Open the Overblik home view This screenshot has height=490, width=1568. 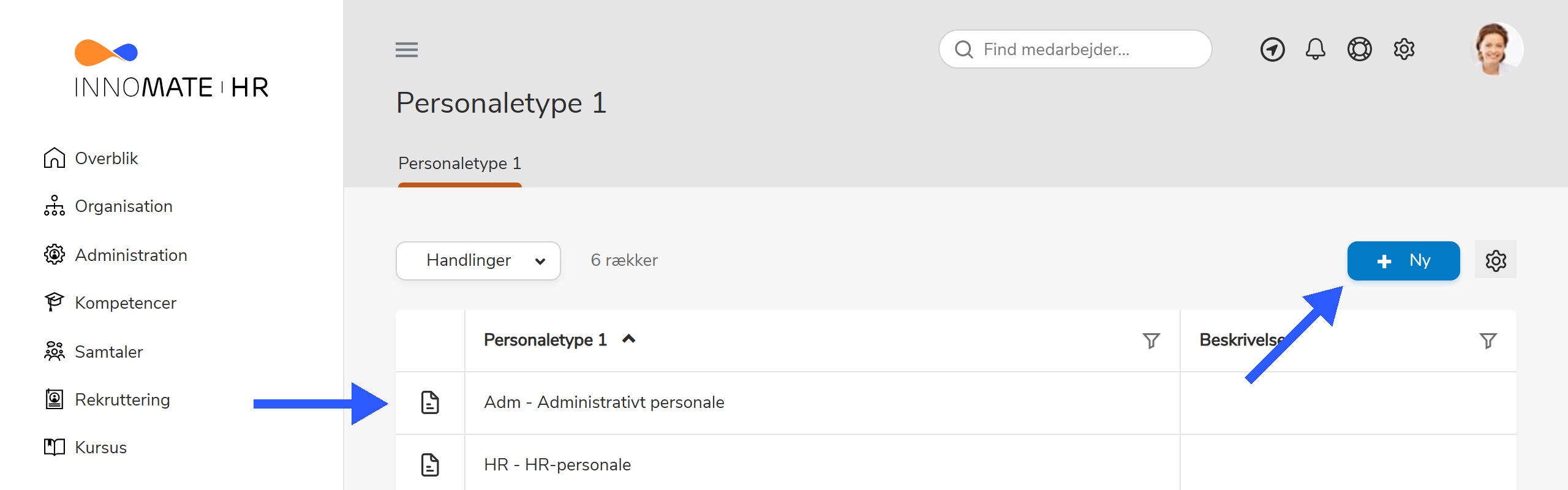click(105, 158)
